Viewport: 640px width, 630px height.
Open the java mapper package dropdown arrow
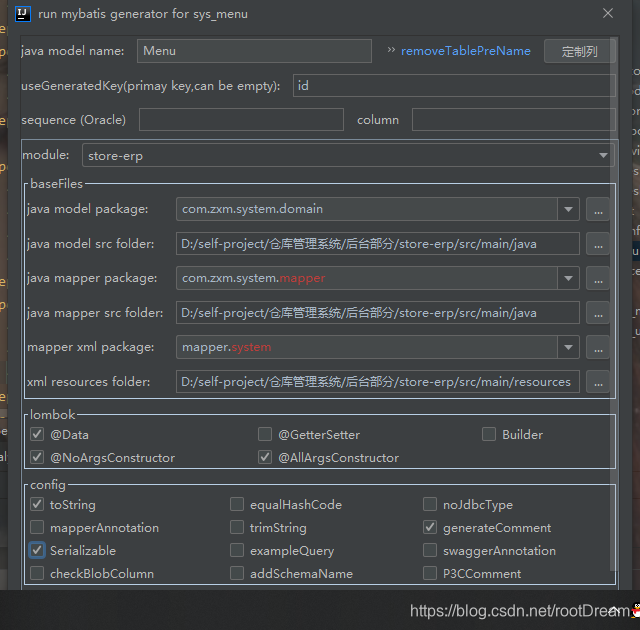coord(568,278)
